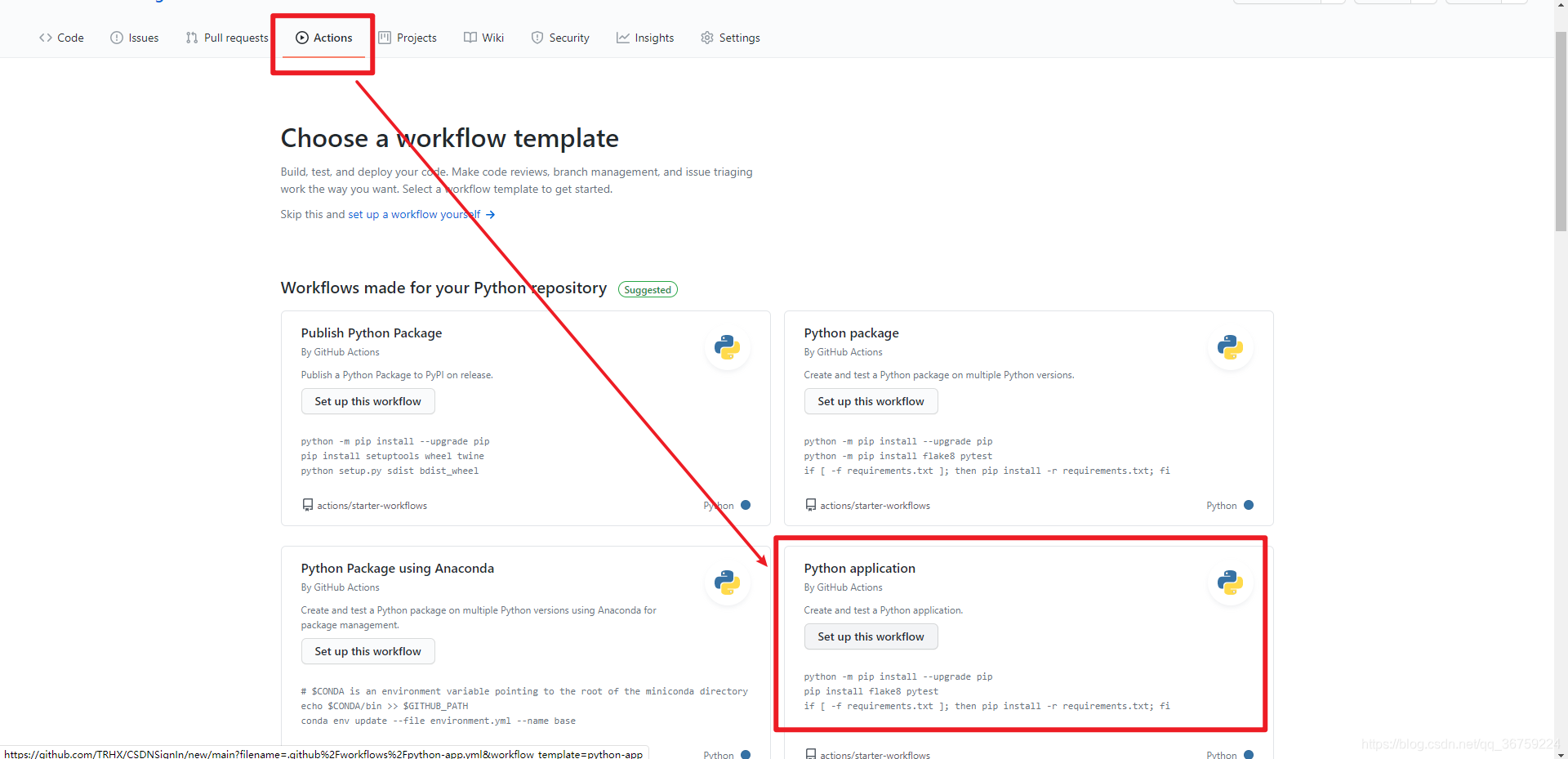The height and width of the screenshot is (759, 1568).
Task: Click 'set up a workflow yourself' link
Action: click(x=414, y=214)
